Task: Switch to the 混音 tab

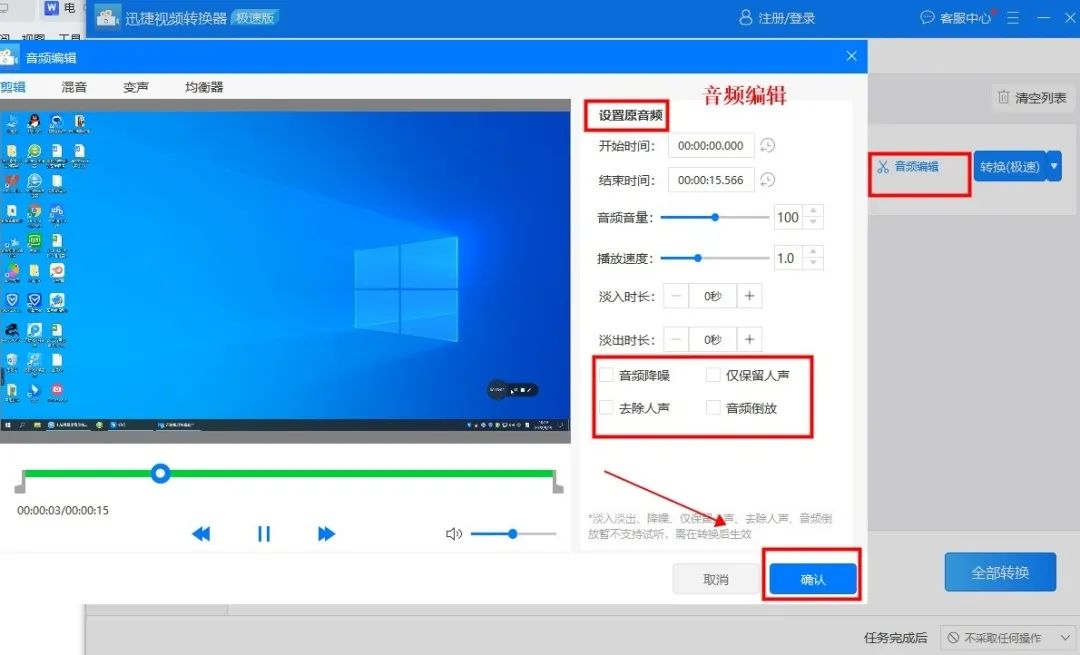Action: [74, 87]
